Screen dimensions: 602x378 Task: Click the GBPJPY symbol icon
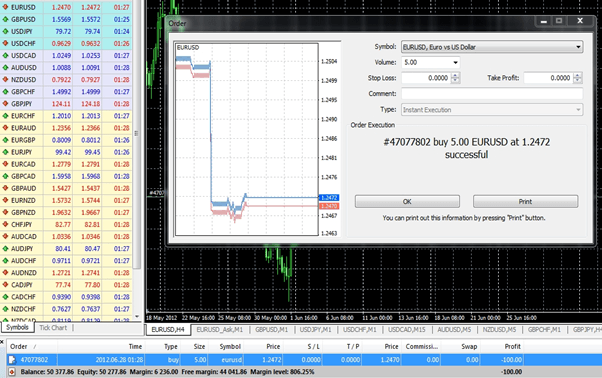coord(5,104)
